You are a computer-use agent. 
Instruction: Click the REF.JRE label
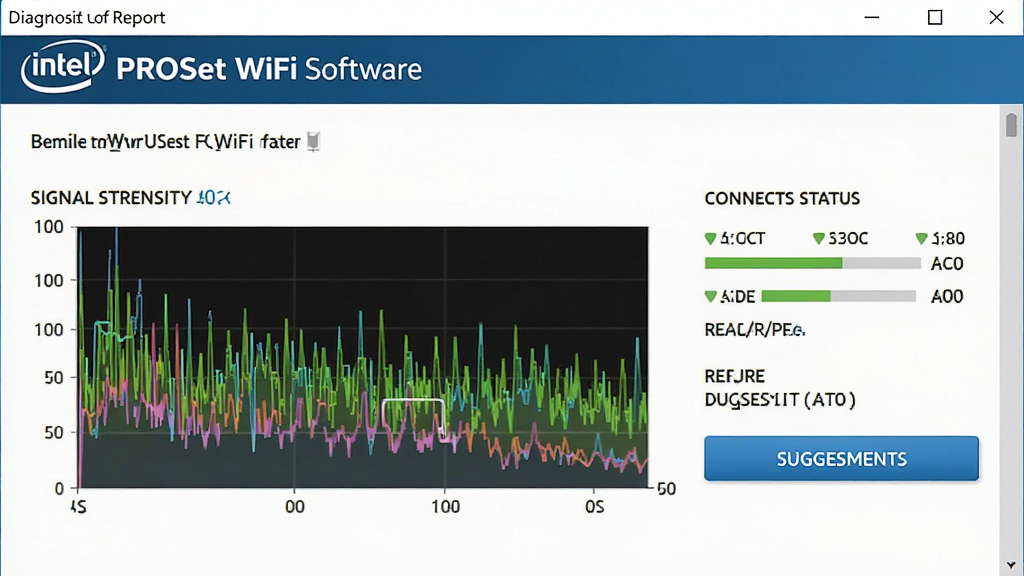(x=734, y=376)
